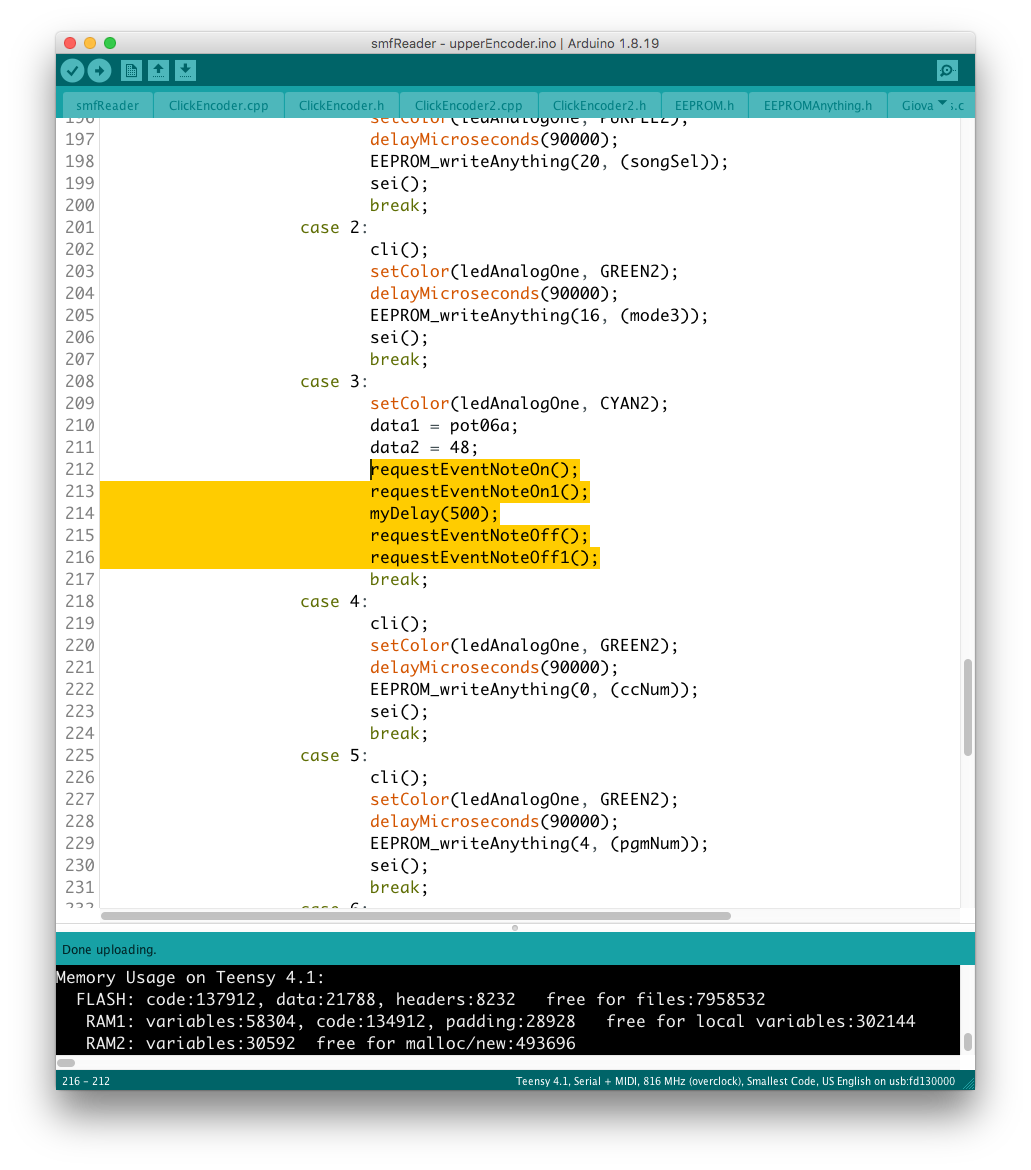The image size is (1031, 1170).
Task: Click the Upload arrow icon
Action: [x=99, y=70]
